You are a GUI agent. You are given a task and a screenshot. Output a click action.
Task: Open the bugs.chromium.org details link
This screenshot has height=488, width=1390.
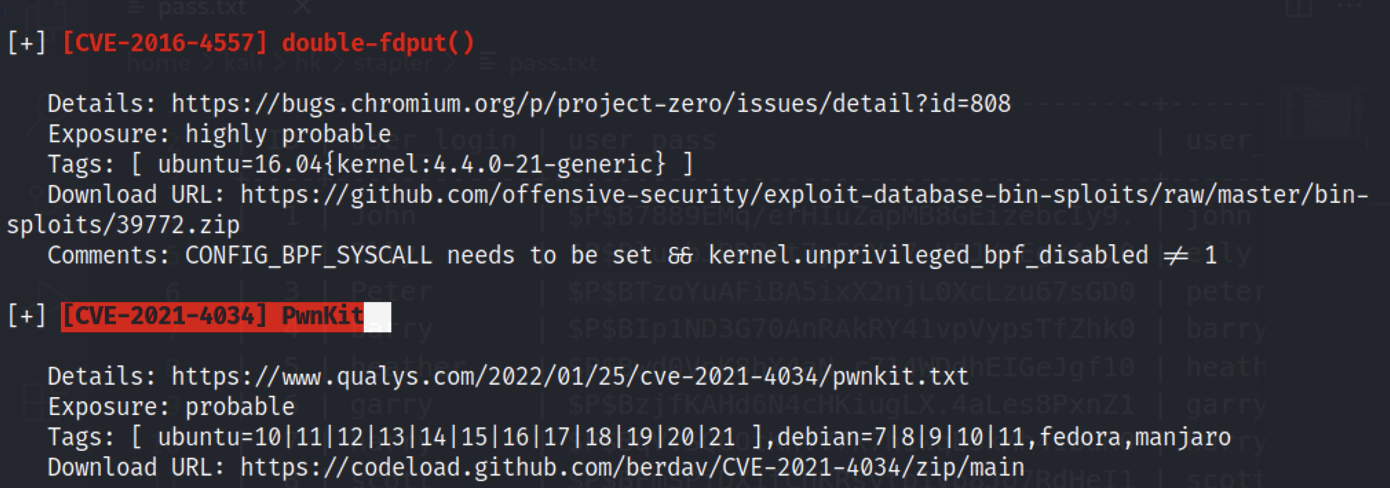pos(591,103)
